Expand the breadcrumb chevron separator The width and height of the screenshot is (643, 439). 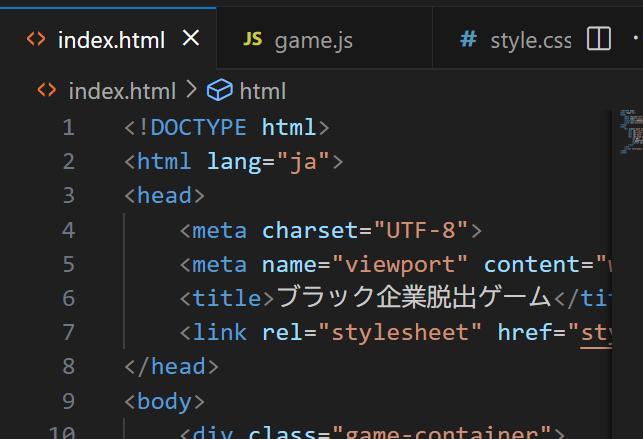pyautogui.click(x=191, y=89)
